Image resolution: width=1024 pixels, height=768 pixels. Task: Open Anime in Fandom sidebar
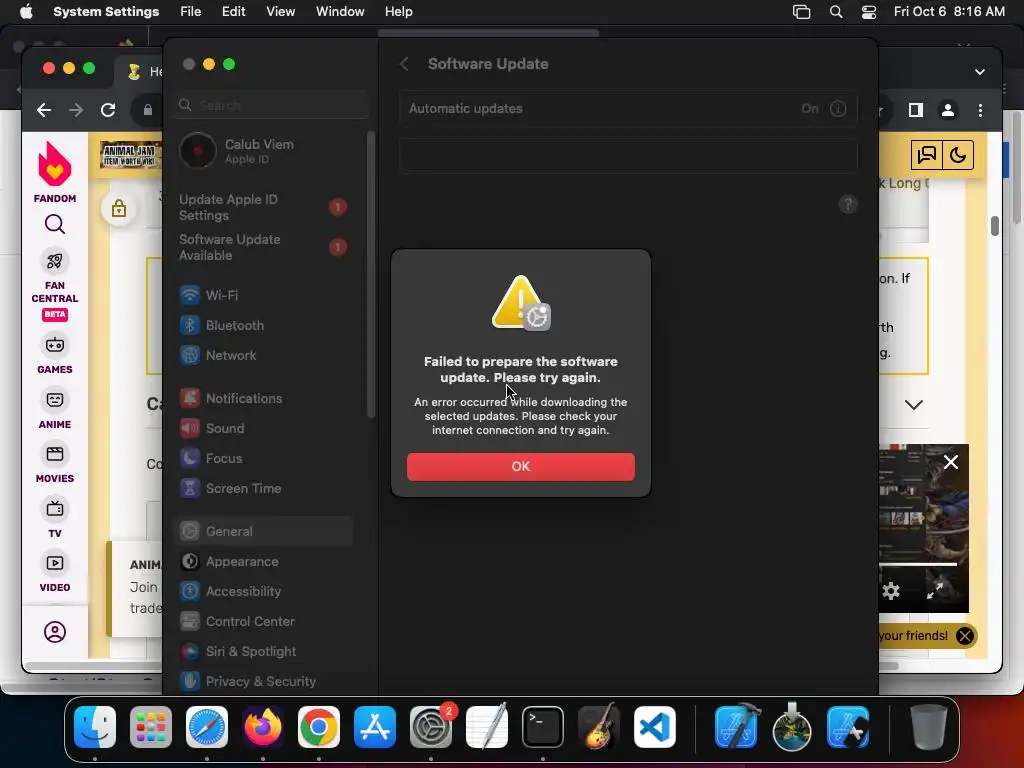pyautogui.click(x=55, y=409)
